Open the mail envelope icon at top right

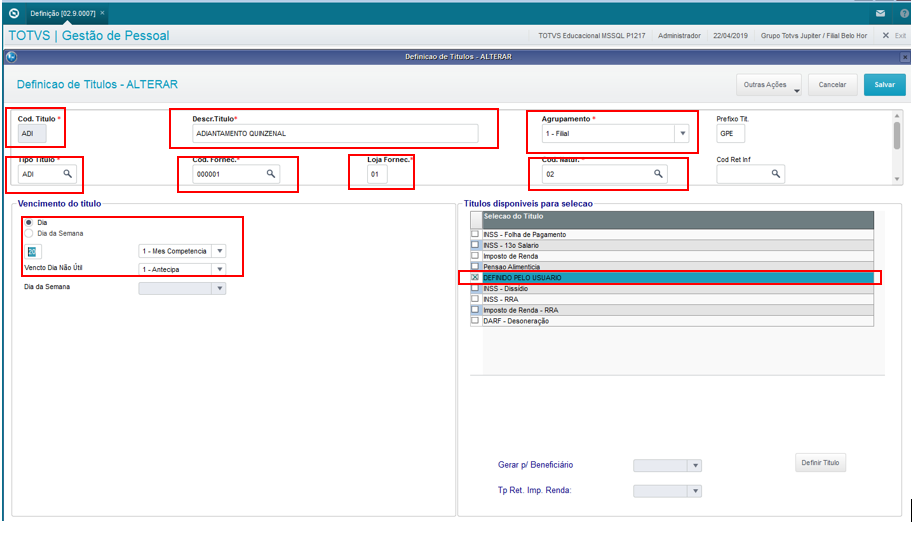pyautogui.click(x=881, y=13)
